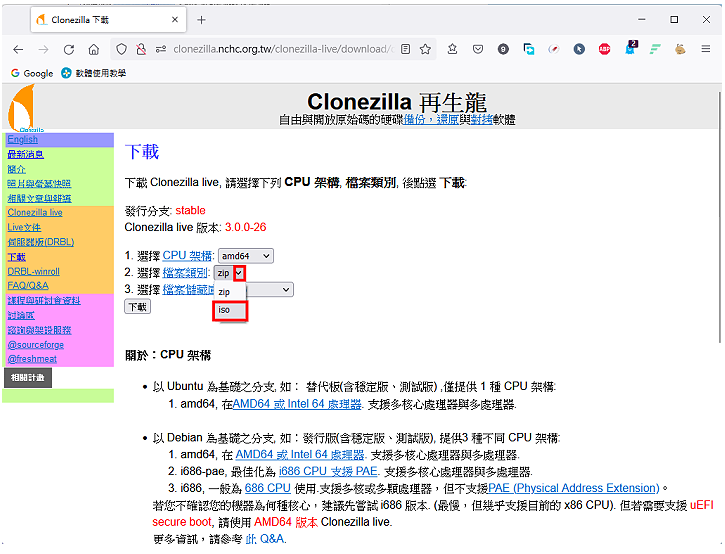Open the 檔案類別 zip dropdown arrow
The width and height of the screenshot is (725, 554).
pyautogui.click(x=239, y=273)
